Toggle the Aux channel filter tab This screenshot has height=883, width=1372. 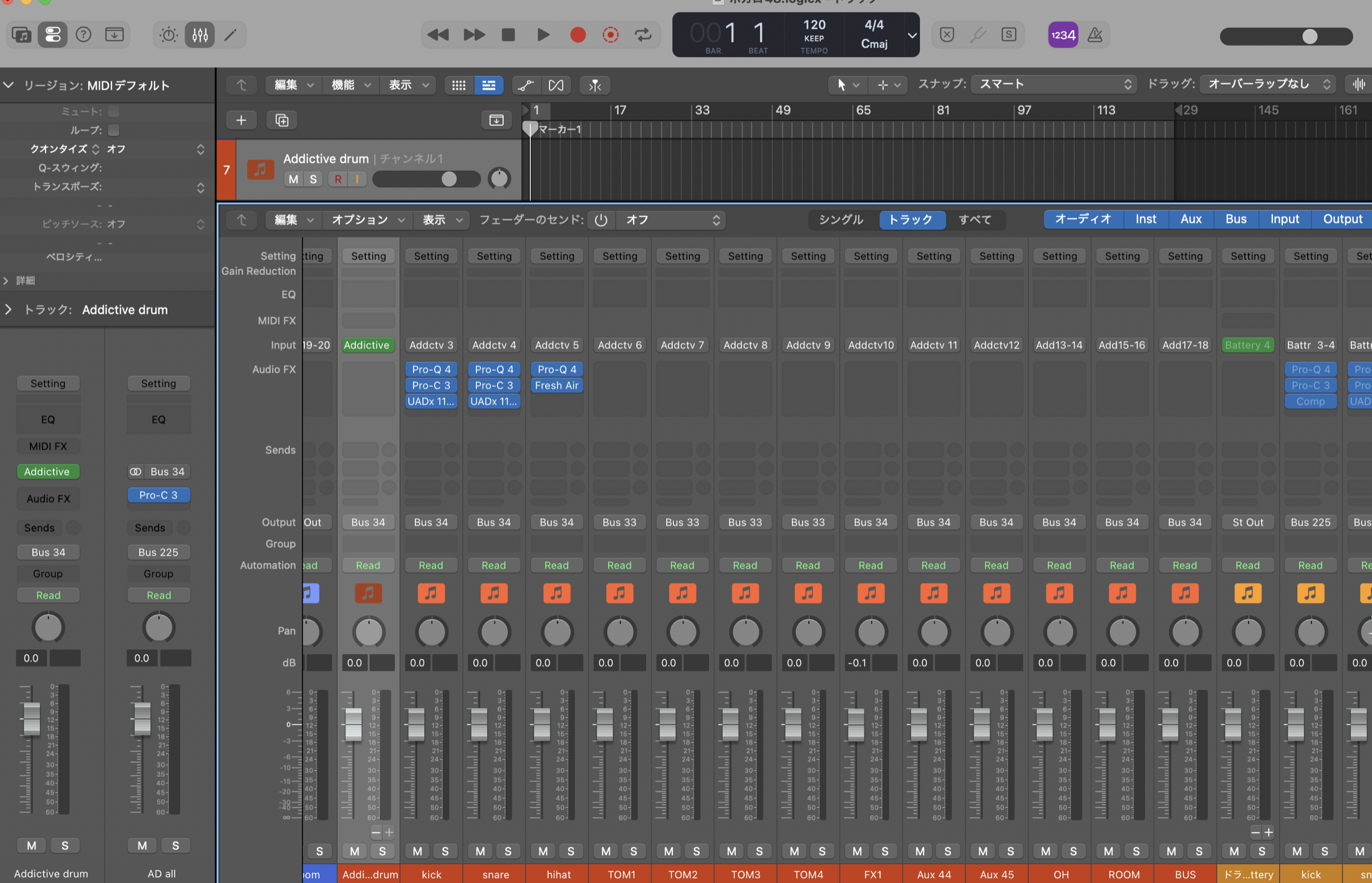pos(1191,219)
